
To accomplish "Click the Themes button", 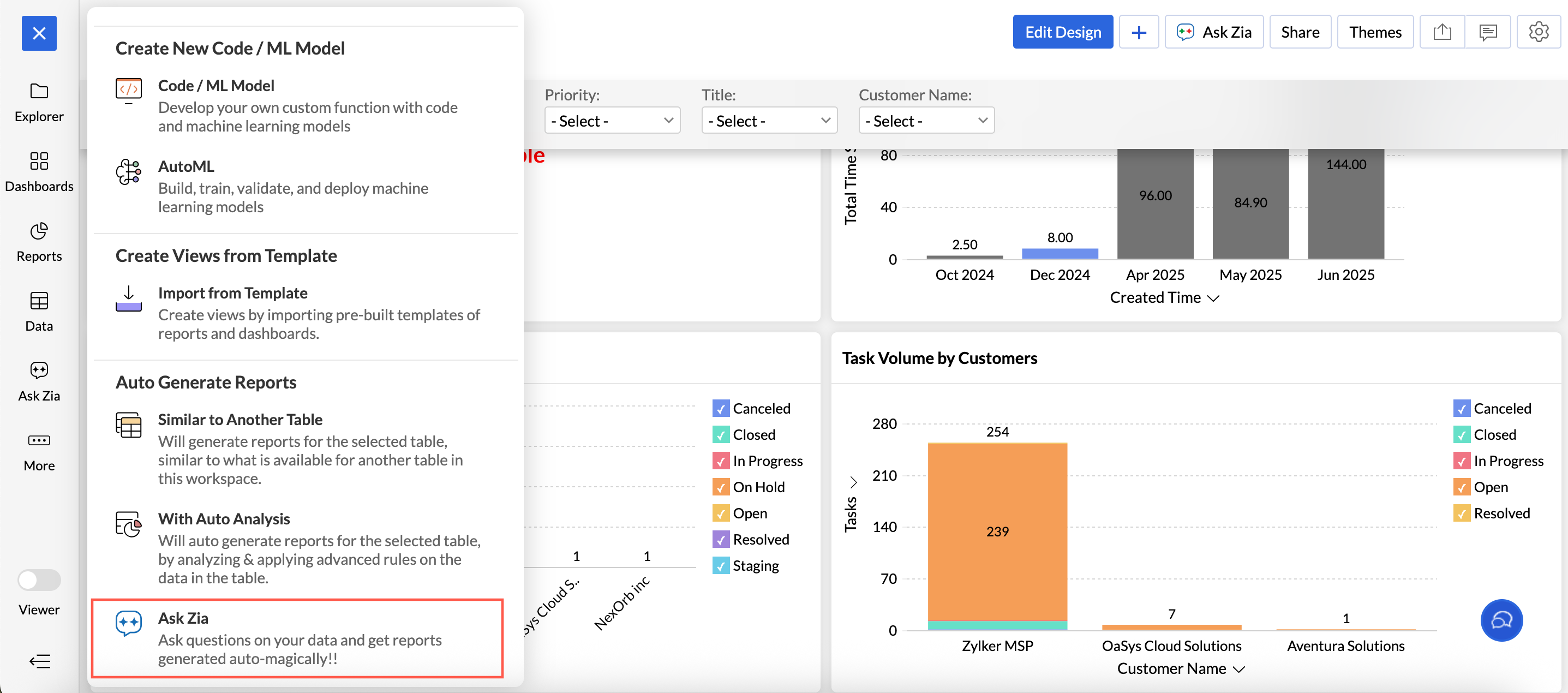I will point(1374,32).
